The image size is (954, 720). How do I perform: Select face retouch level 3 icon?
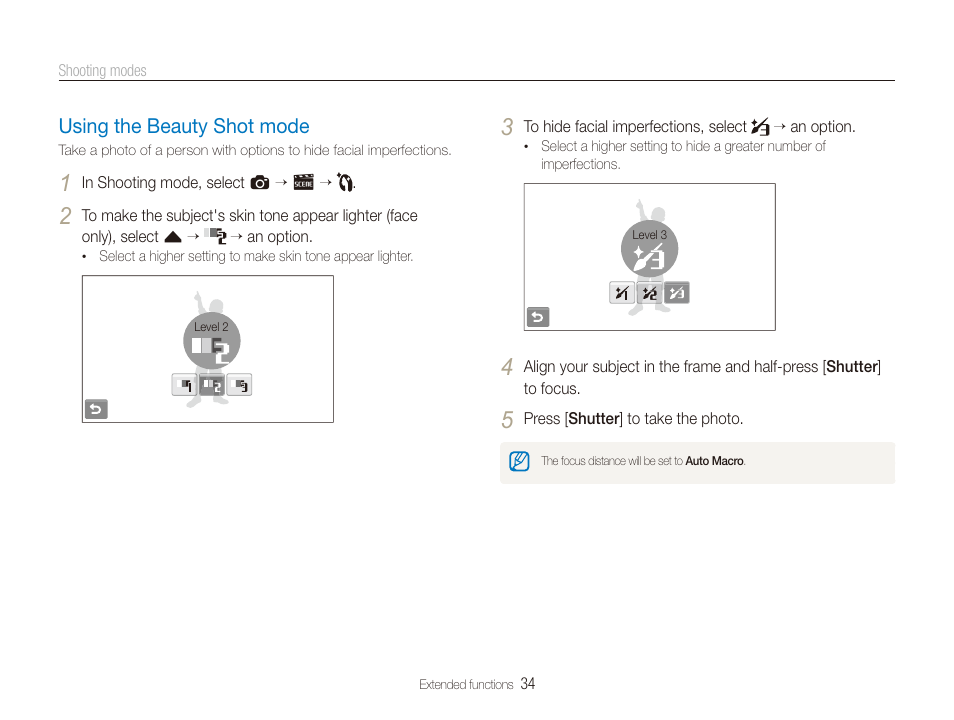coord(677,293)
